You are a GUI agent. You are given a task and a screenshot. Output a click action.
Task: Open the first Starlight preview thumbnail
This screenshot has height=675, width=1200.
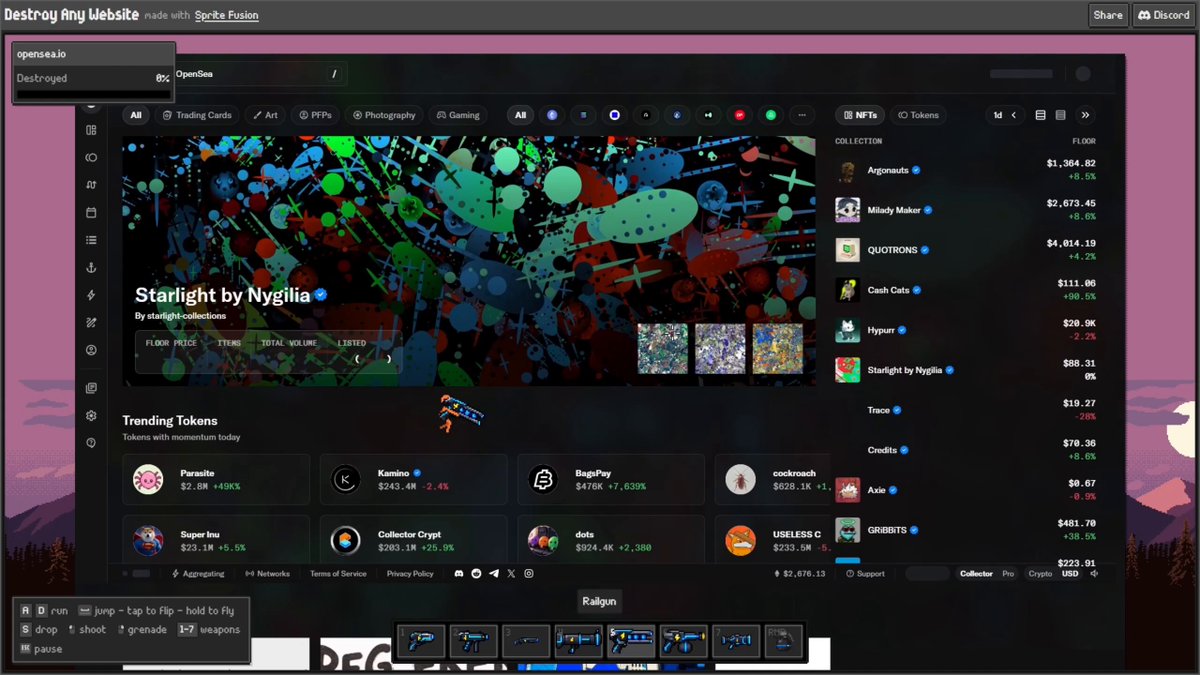(663, 348)
